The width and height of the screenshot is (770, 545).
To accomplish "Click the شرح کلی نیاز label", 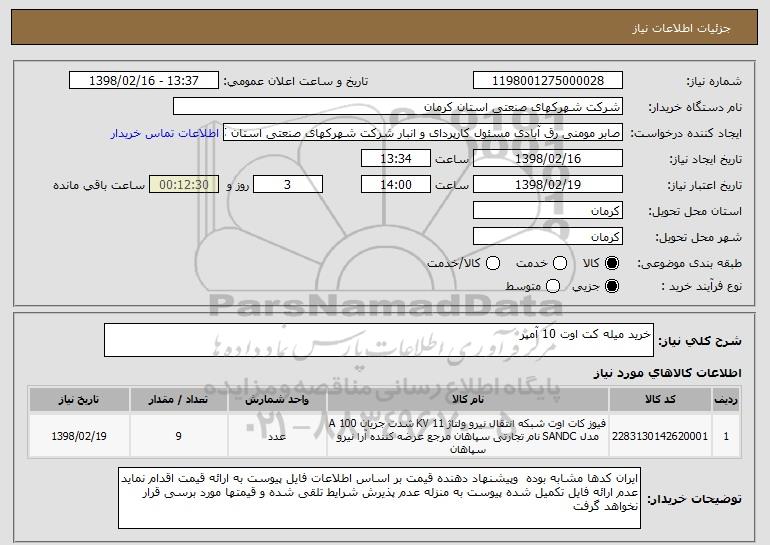I will [x=700, y=341].
